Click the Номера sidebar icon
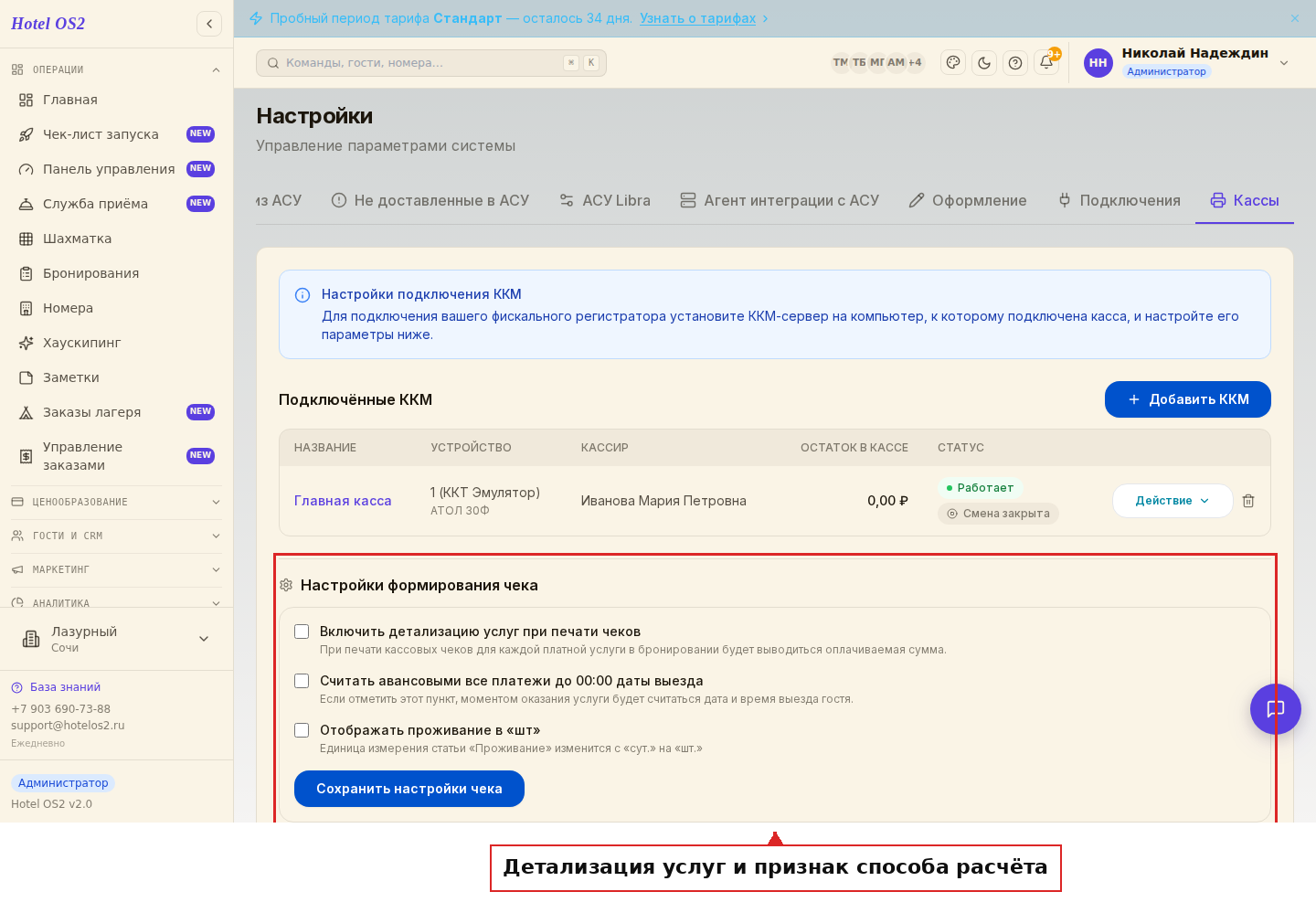This screenshot has width=1316, height=913. 27,308
